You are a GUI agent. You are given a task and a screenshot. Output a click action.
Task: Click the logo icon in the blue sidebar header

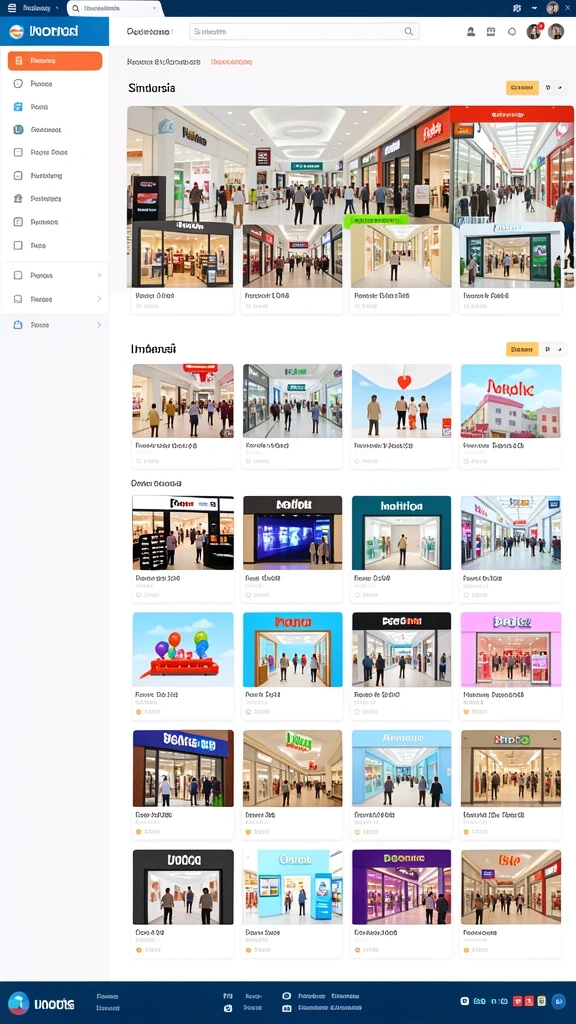point(17,31)
